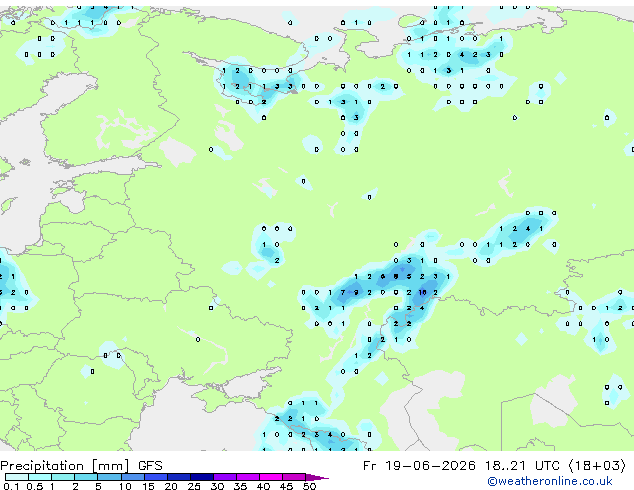Click the "50" legend scale label

point(310,486)
